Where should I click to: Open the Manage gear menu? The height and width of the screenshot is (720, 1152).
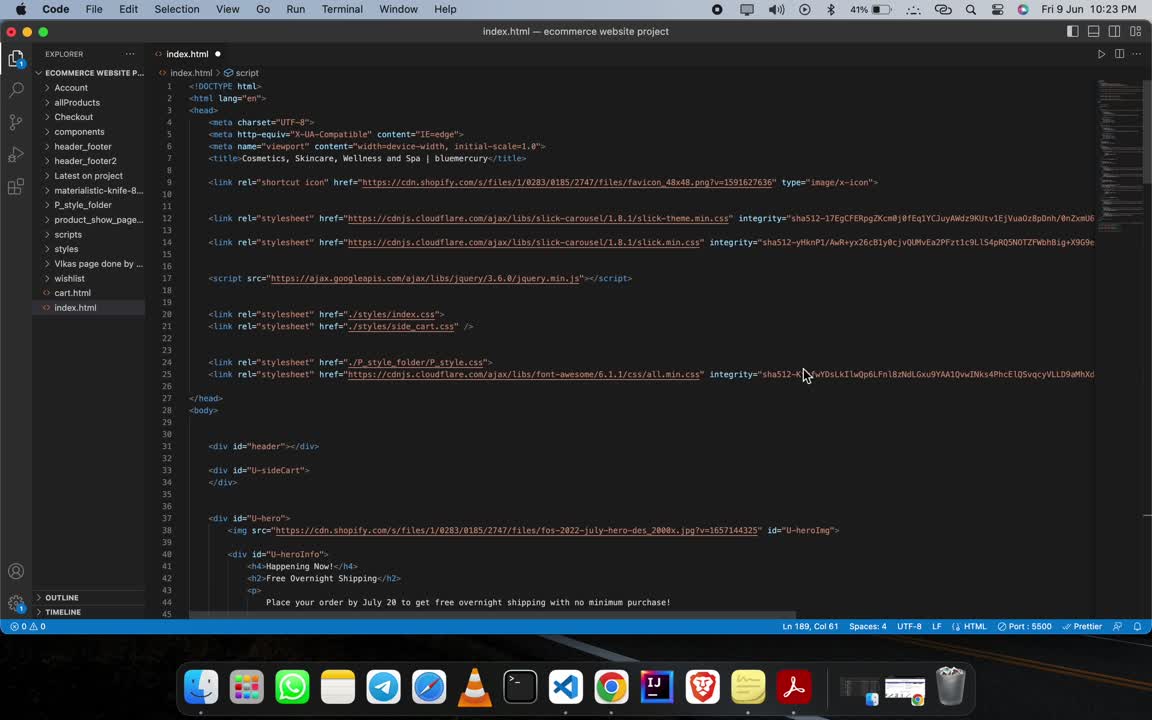pos(16,604)
